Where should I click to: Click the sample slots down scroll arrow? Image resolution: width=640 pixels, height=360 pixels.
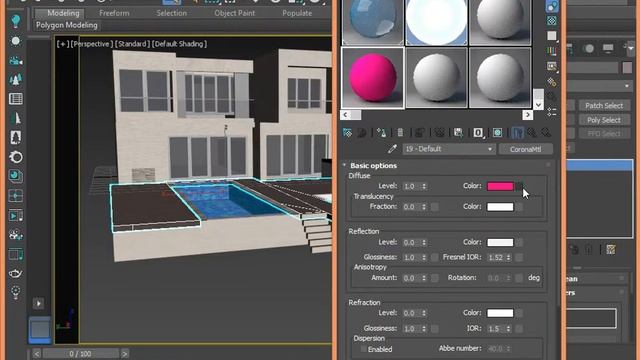[538, 105]
